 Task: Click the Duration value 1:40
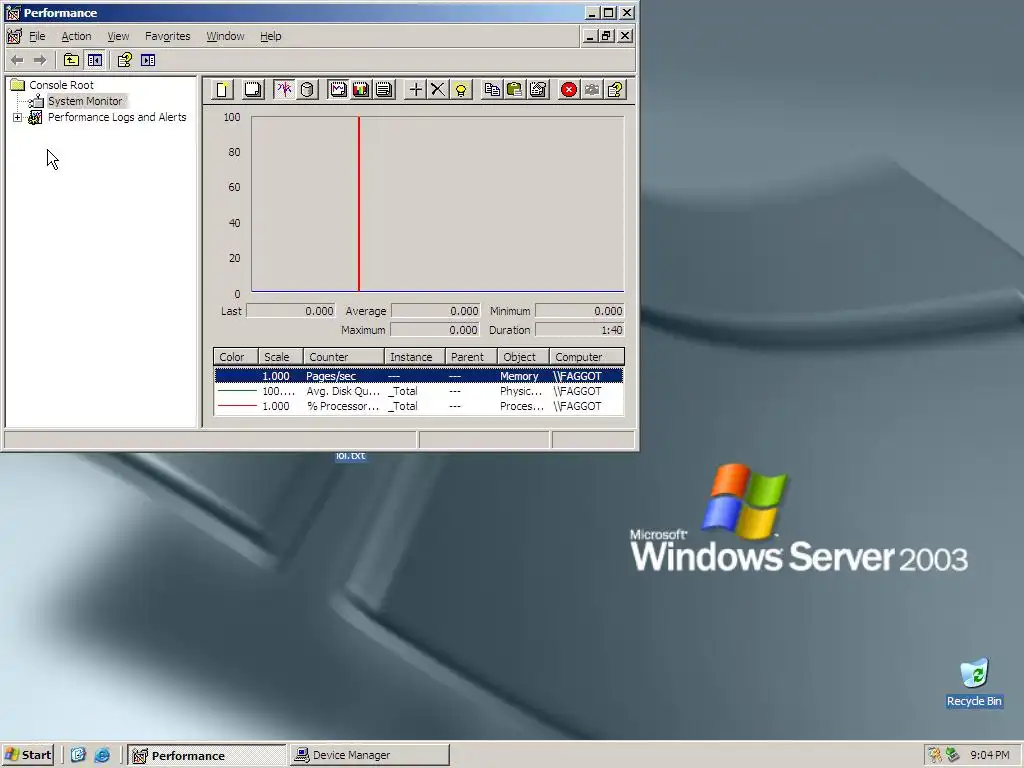(580, 330)
